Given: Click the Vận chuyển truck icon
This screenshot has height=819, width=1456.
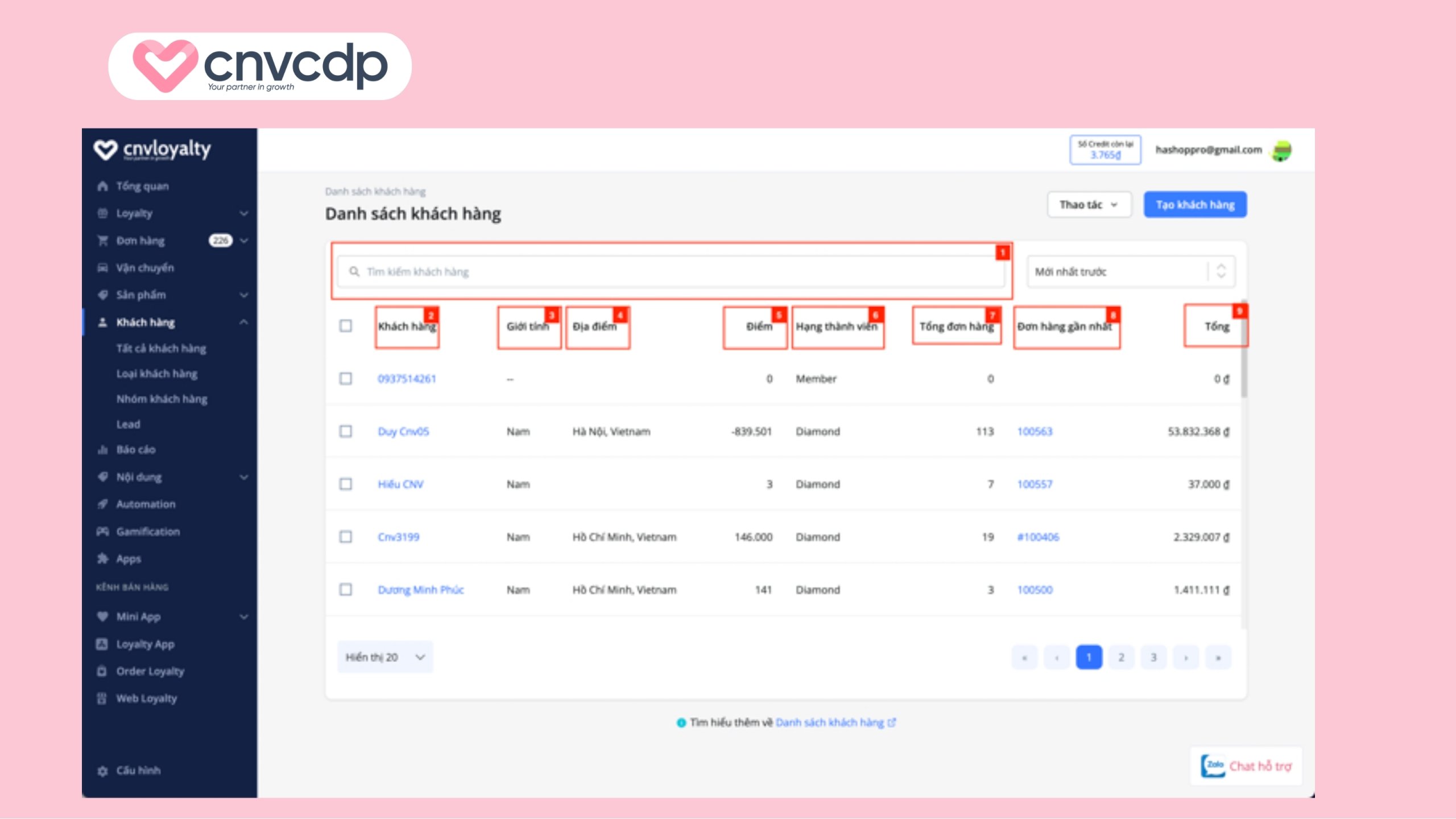Looking at the screenshot, I should click(103, 268).
